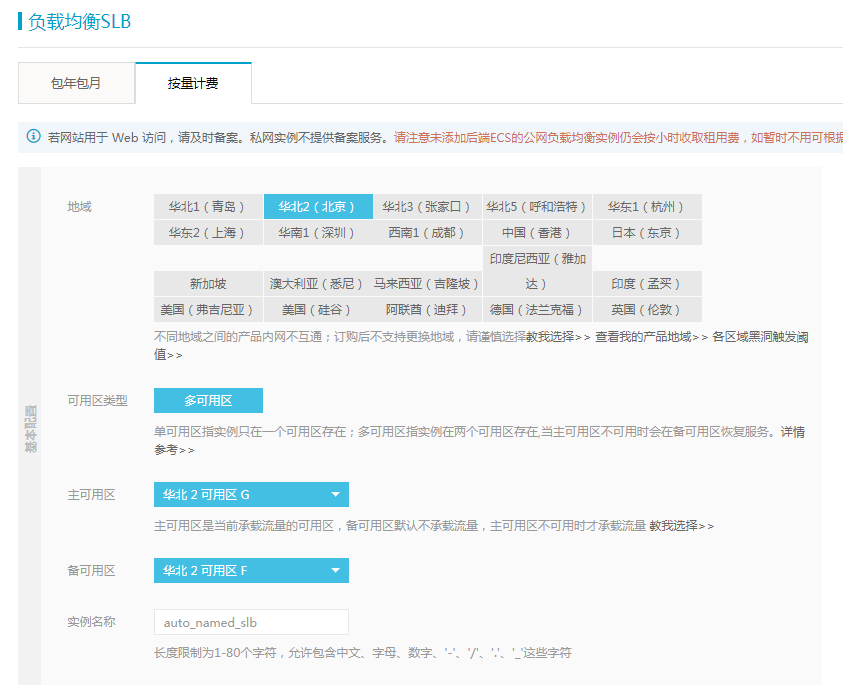Choose region 印度尼西亚（雅加达）
Screen dimensions: 843x689
point(537,271)
